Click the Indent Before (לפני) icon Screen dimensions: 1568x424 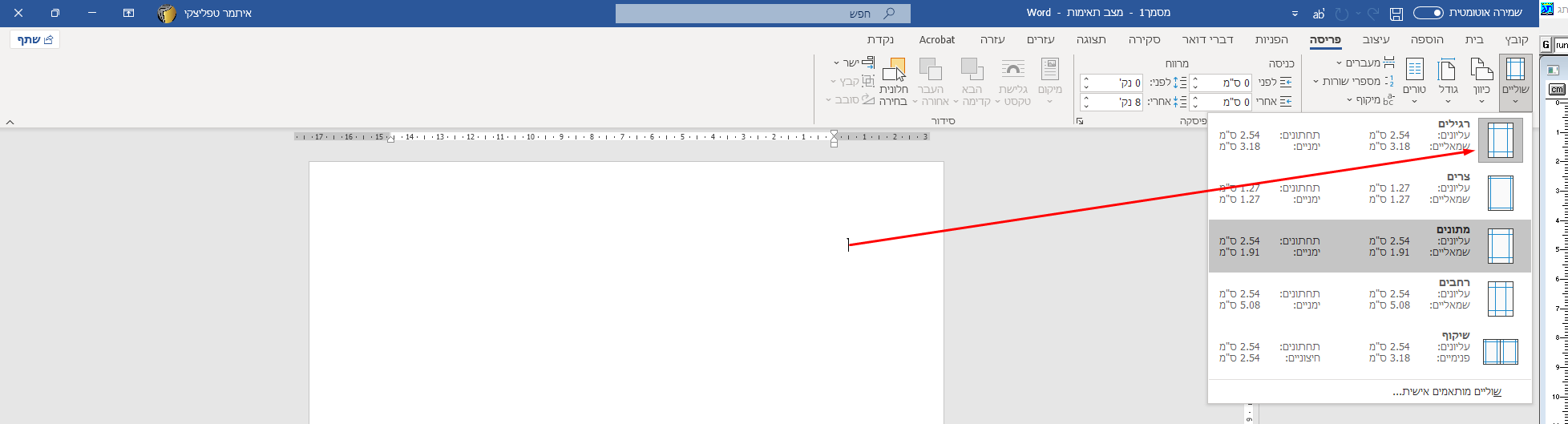[1287, 83]
